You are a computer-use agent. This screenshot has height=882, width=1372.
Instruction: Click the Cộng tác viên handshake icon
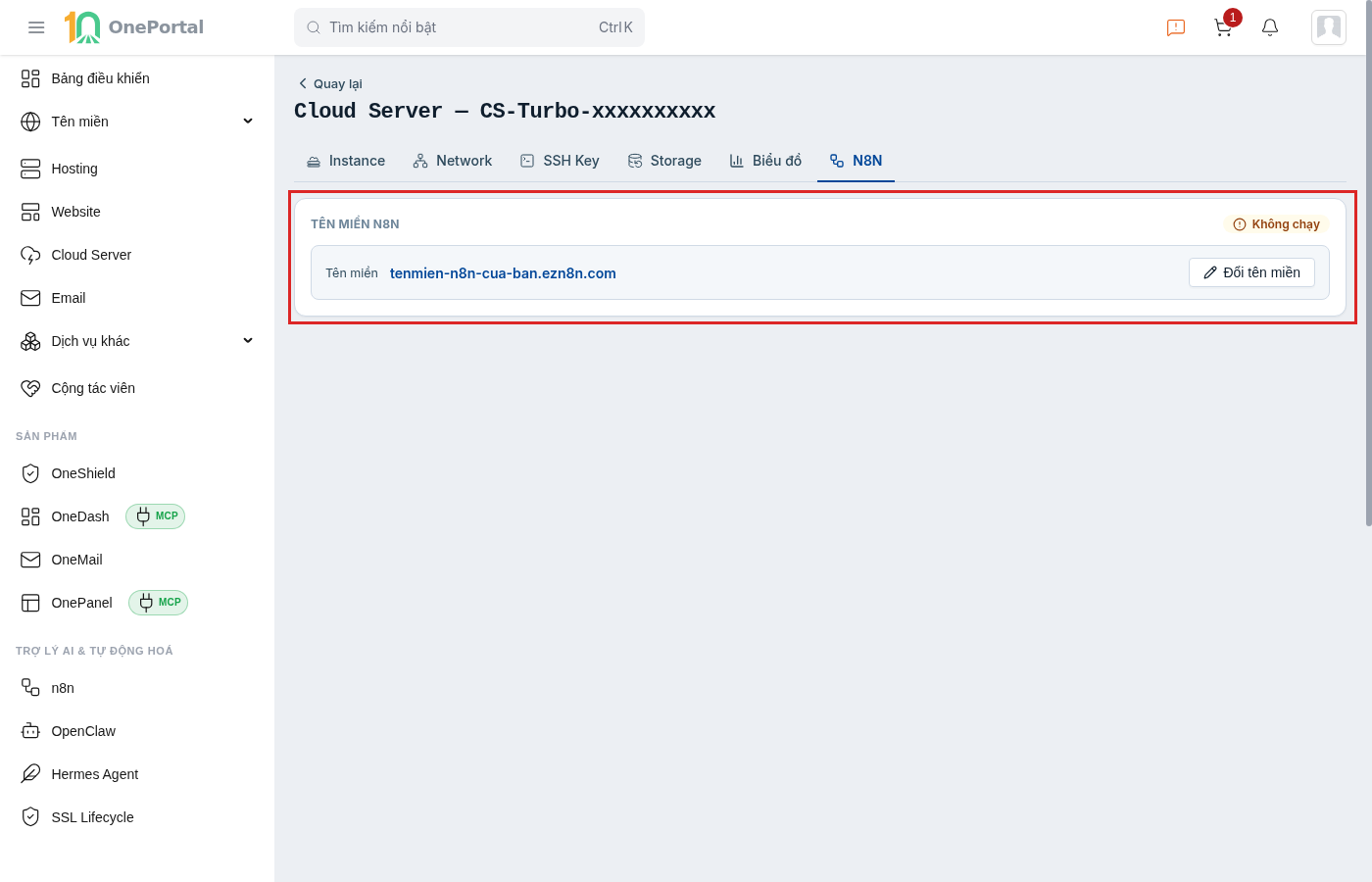tap(30, 388)
